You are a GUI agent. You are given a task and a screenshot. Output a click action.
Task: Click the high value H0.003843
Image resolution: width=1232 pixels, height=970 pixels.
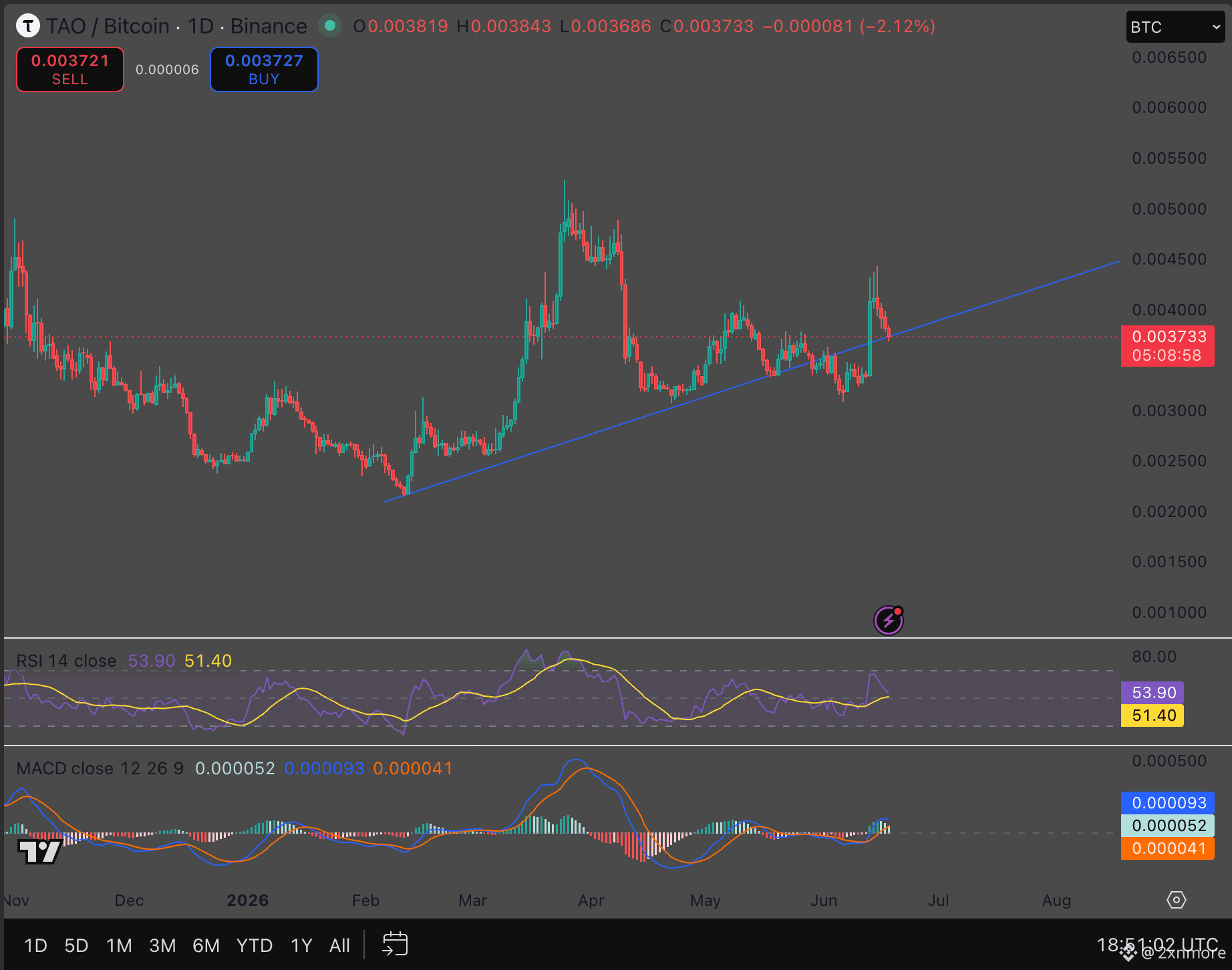point(504,26)
